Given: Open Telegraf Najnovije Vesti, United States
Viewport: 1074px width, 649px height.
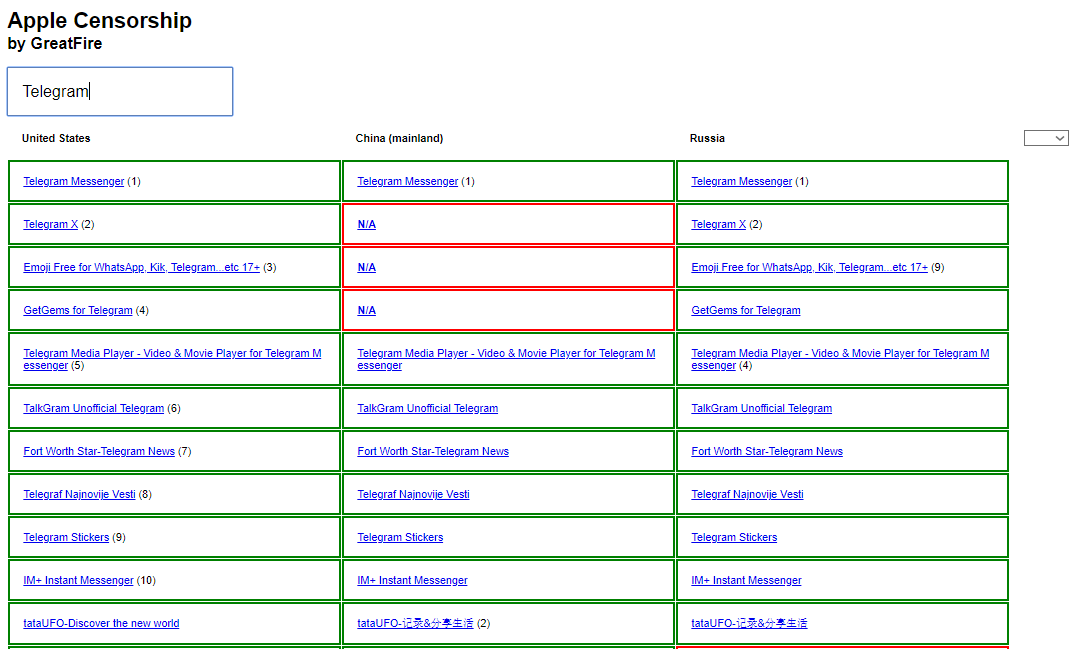Looking at the screenshot, I should (79, 495).
